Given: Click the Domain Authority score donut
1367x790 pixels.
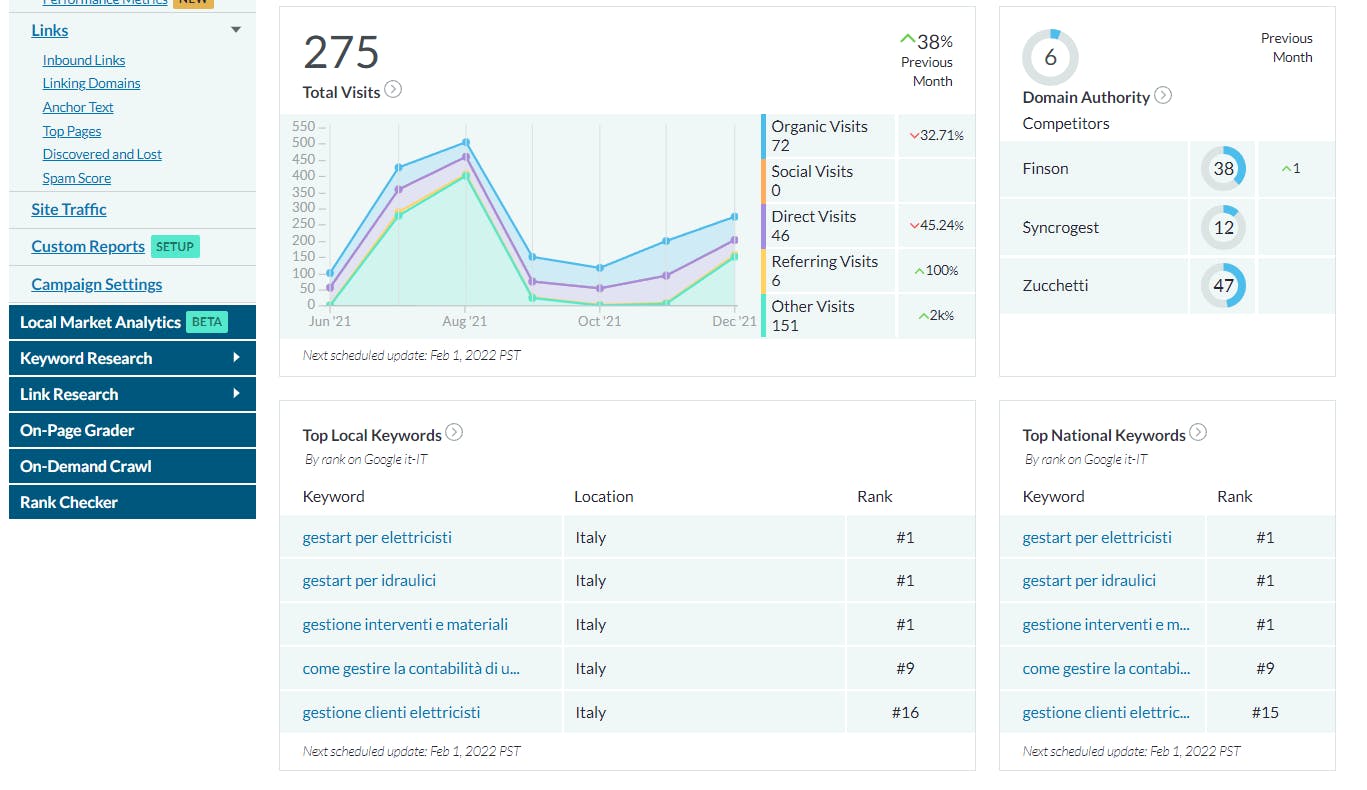Looking at the screenshot, I should 1050,57.
